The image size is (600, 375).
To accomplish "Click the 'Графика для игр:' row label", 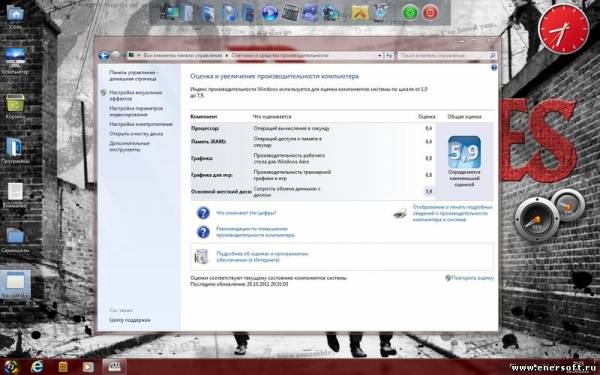I will 212,175.
